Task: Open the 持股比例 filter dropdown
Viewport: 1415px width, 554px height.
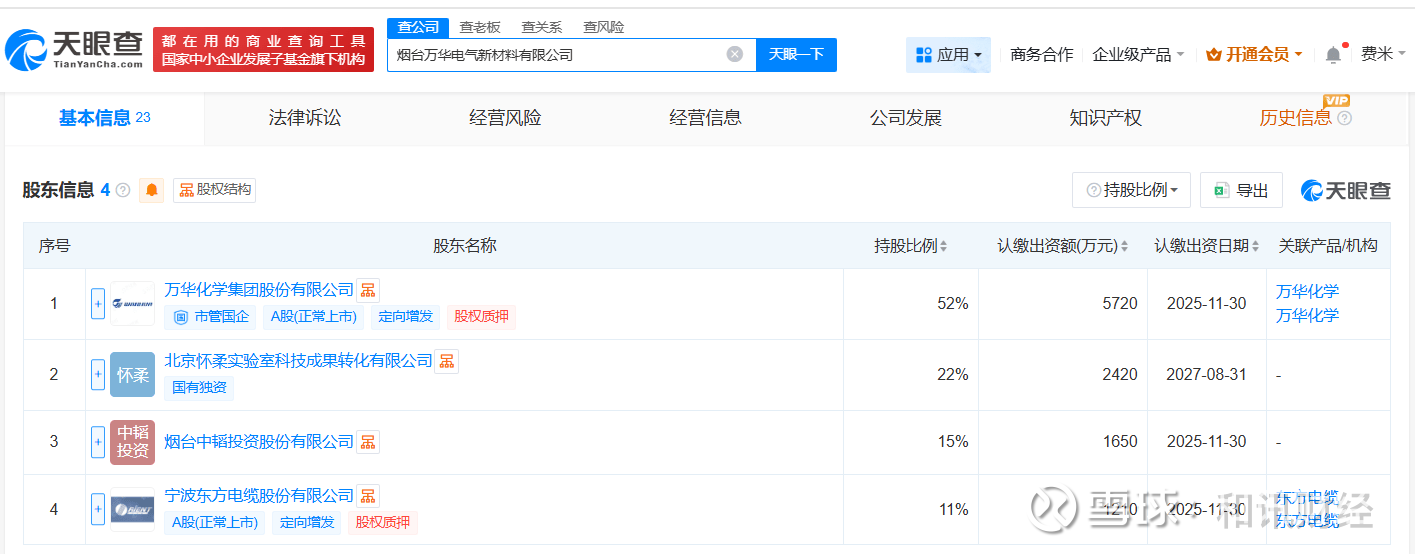Action: click(1131, 190)
